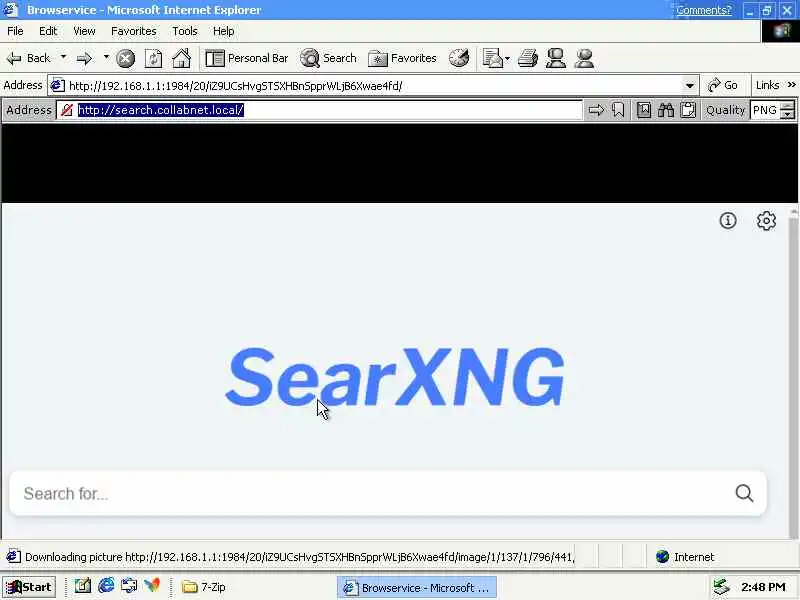Screen dimensions: 800x600
Task: Click the Browservice Go arrow icon
Action: pyautogui.click(x=596, y=110)
